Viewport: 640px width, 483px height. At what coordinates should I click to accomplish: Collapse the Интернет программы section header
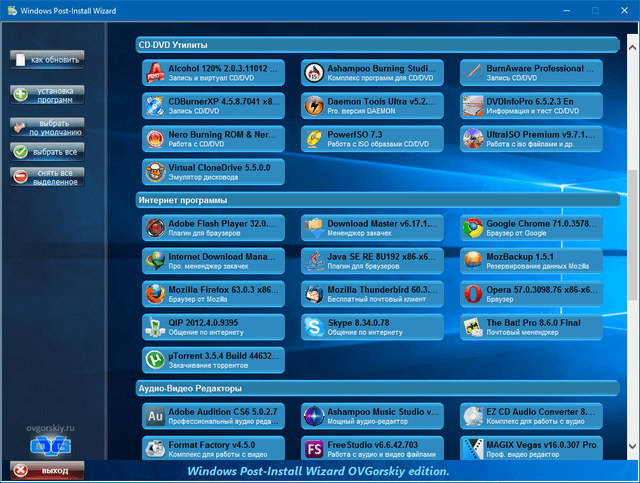click(x=380, y=200)
